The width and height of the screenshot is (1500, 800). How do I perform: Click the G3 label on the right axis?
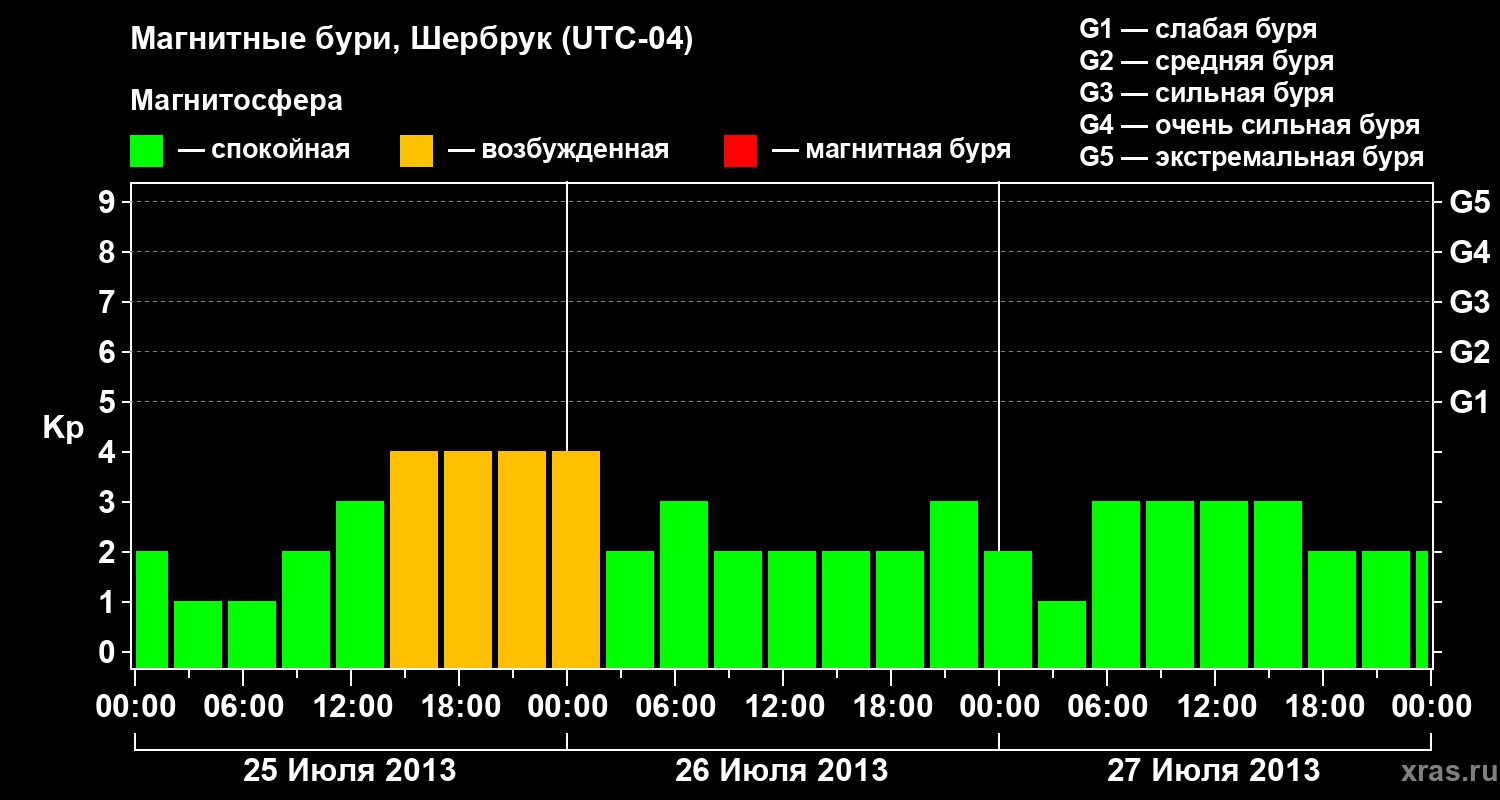pos(1469,302)
